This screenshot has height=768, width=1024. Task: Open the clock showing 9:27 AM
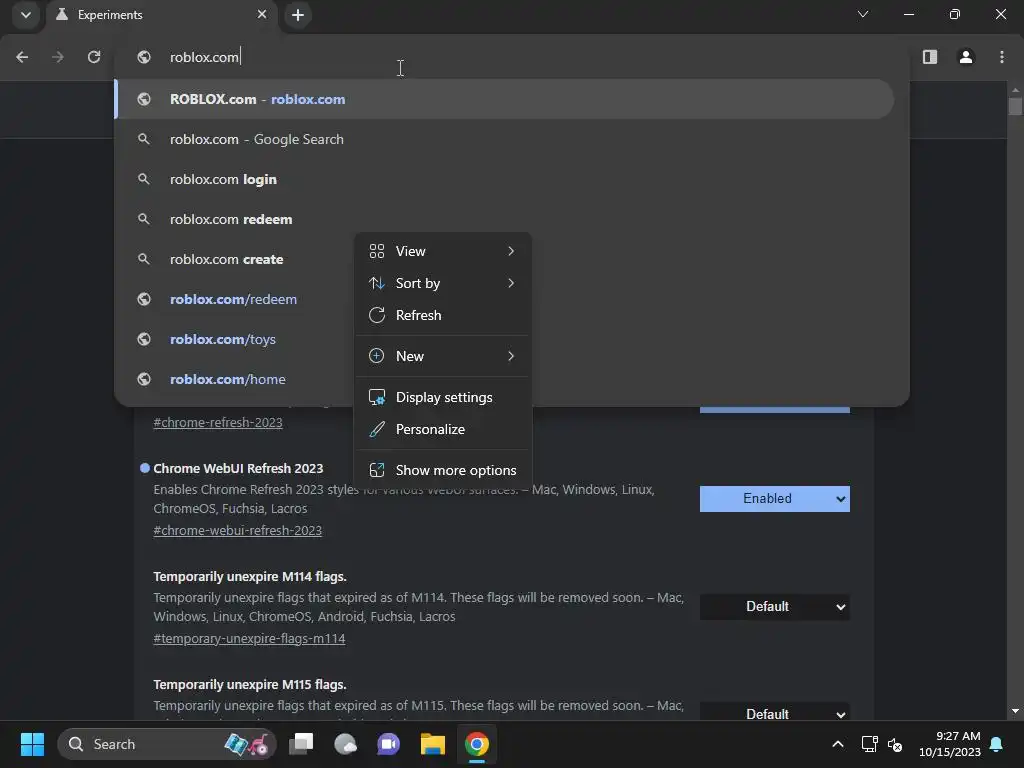[x=950, y=744]
